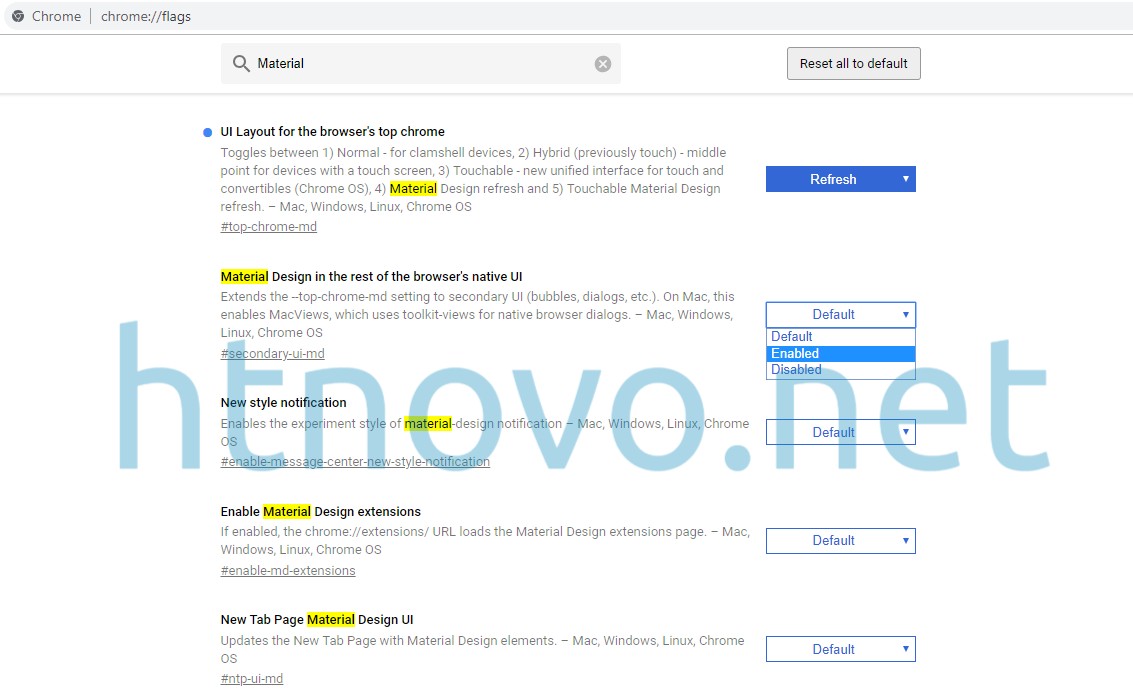1133x689 pixels.
Task: Collapse the open secondary UI Default dropdown
Action: [x=840, y=315]
